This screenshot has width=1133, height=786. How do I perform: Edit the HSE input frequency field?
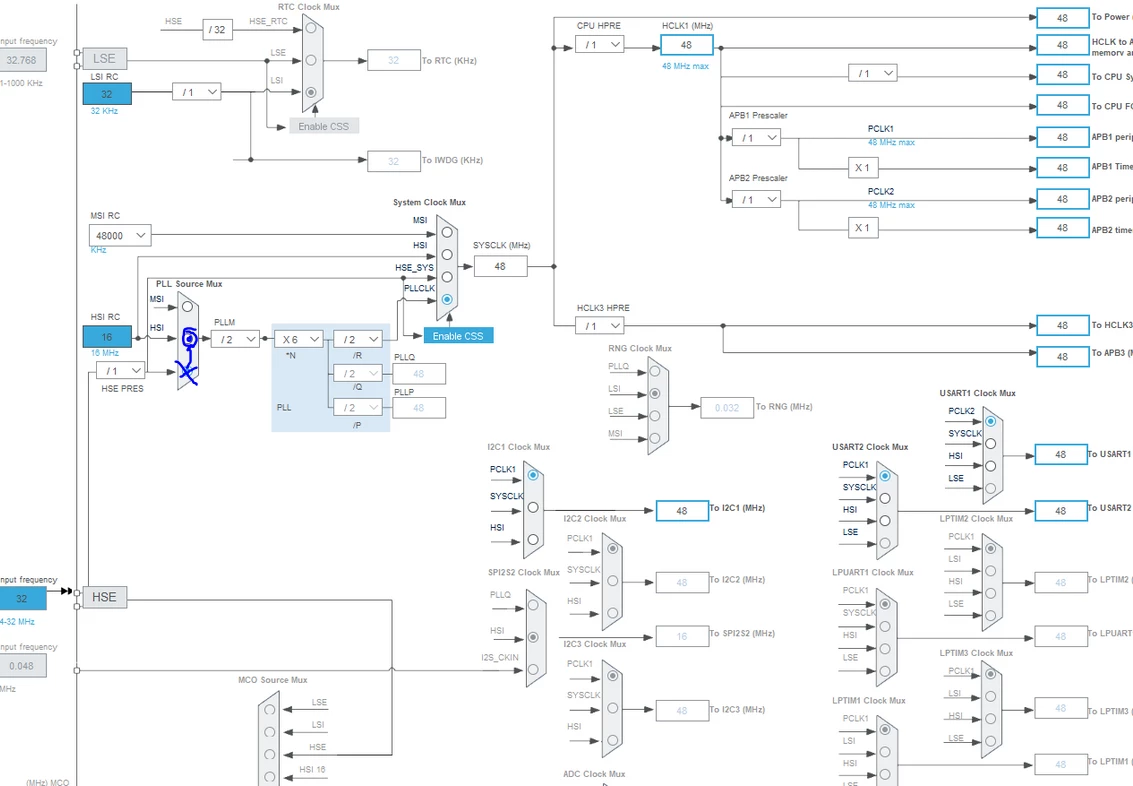tap(22, 599)
